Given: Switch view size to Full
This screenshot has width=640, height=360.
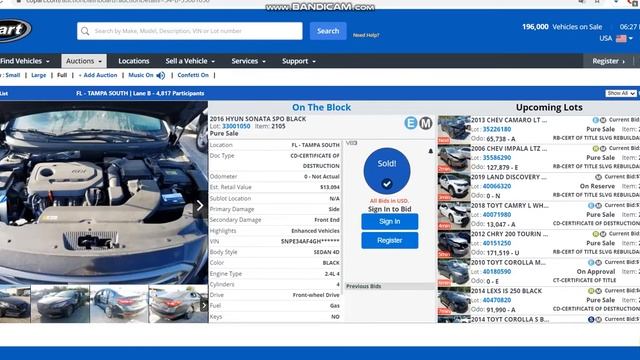Looking at the screenshot, I should (x=62, y=75).
